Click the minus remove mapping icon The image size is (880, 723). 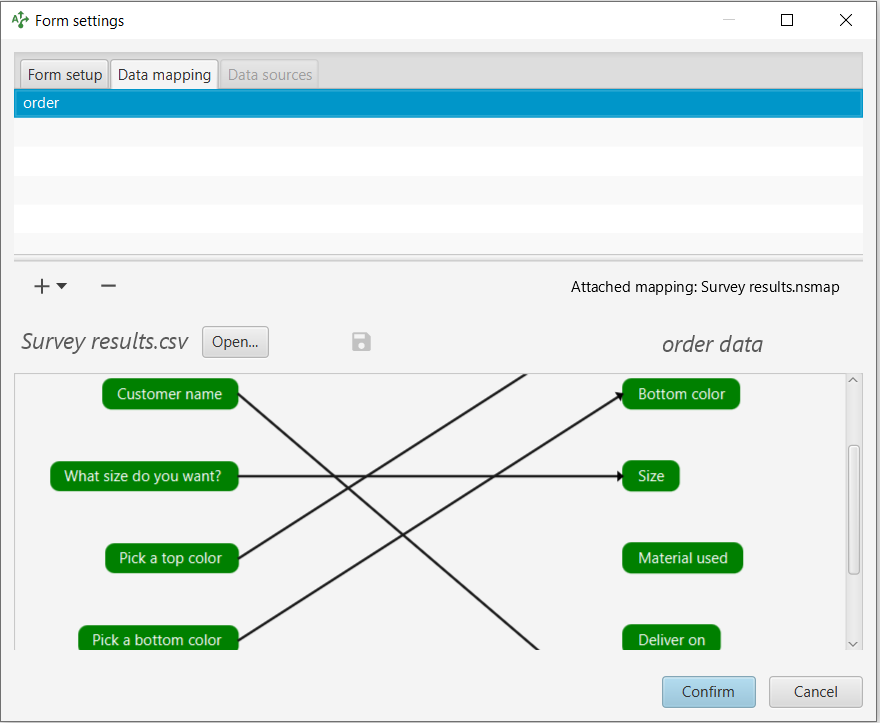[108, 286]
